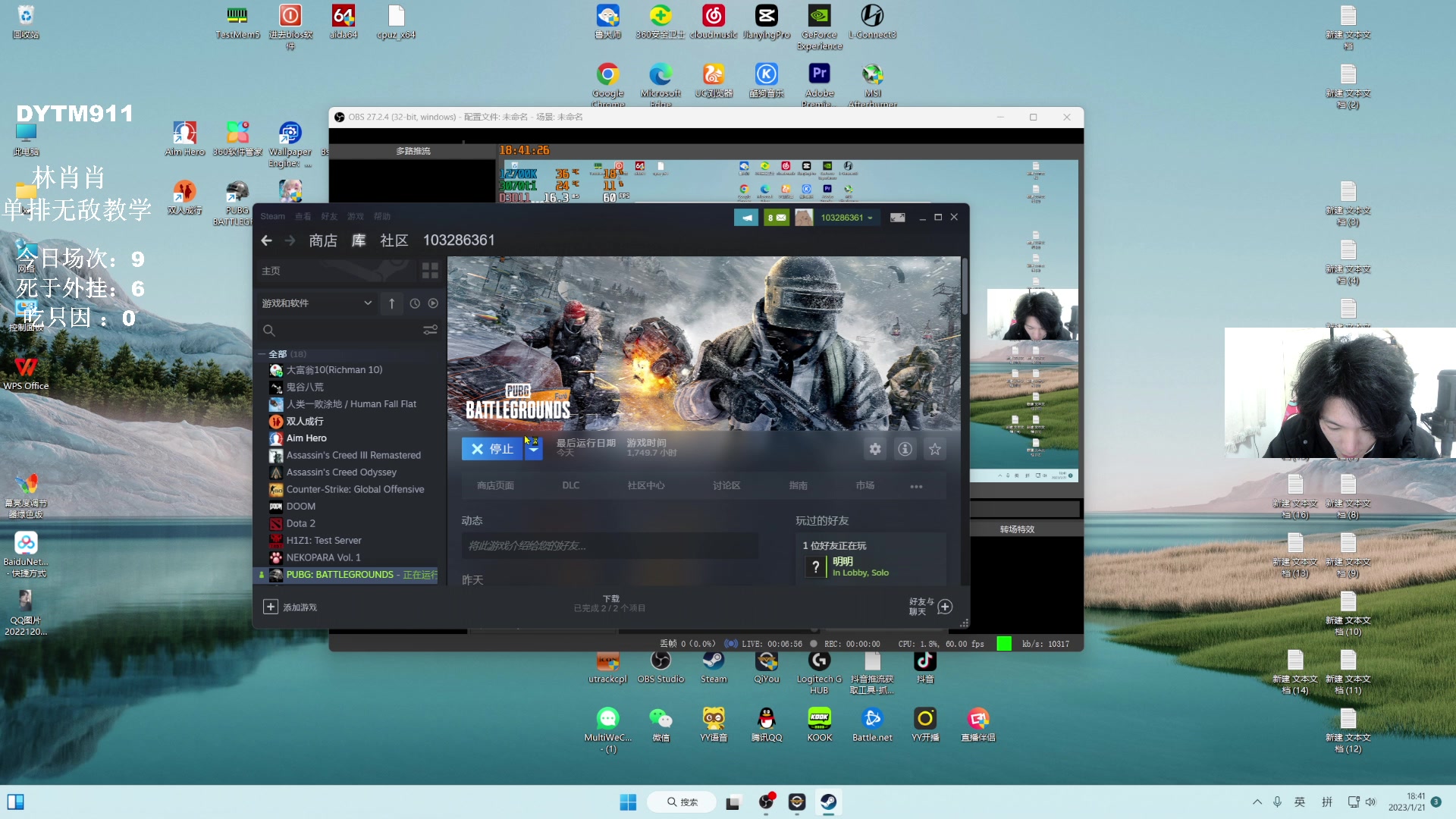Select Counter-Strike: Global Offensive in library
The width and height of the screenshot is (1456, 819).
point(354,490)
